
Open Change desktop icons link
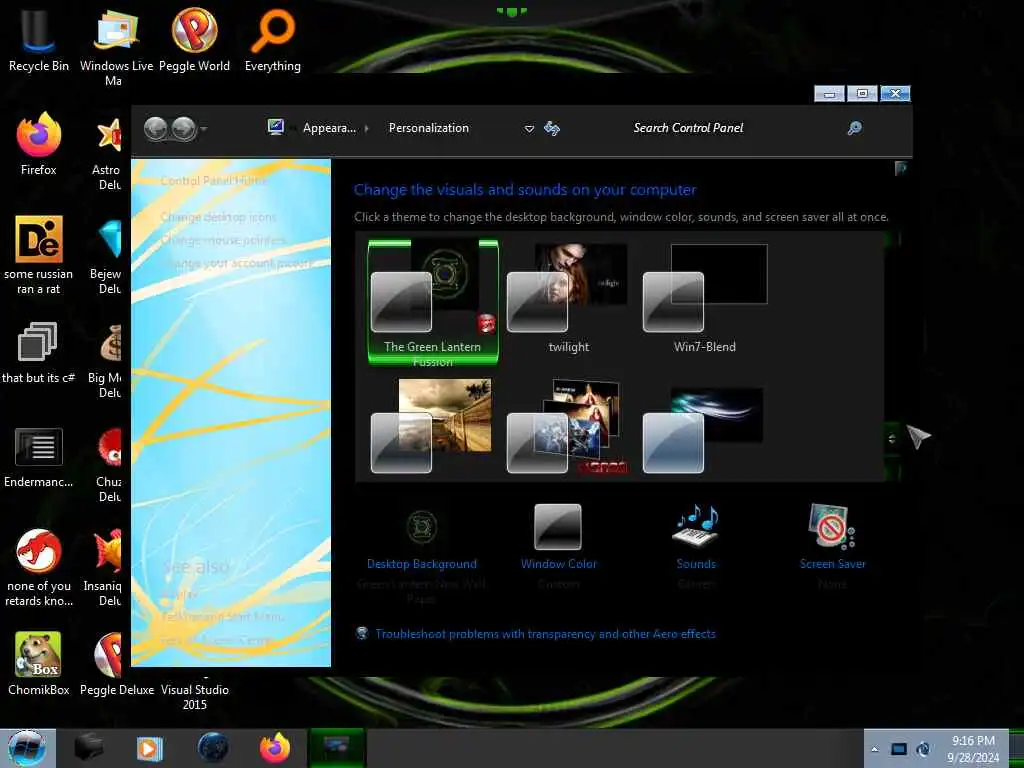(218, 217)
